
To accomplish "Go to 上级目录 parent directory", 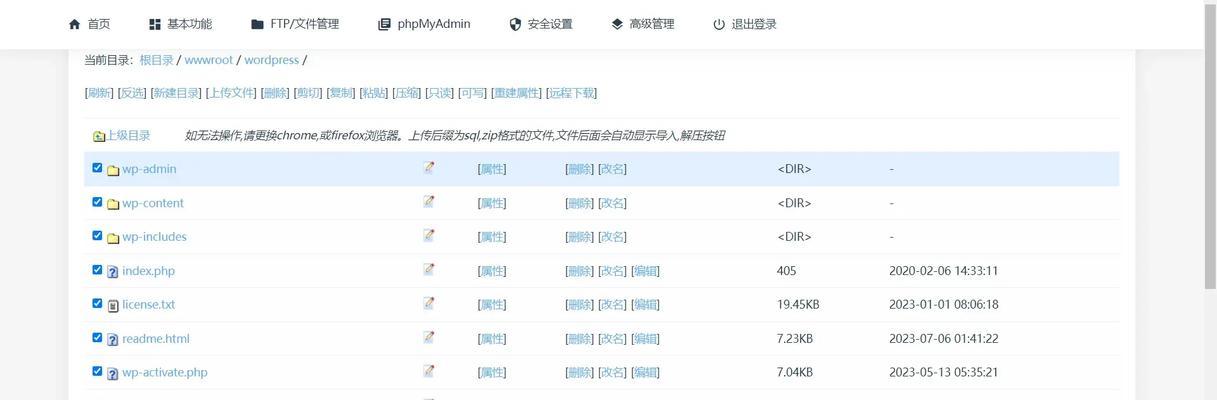I will 129,135.
